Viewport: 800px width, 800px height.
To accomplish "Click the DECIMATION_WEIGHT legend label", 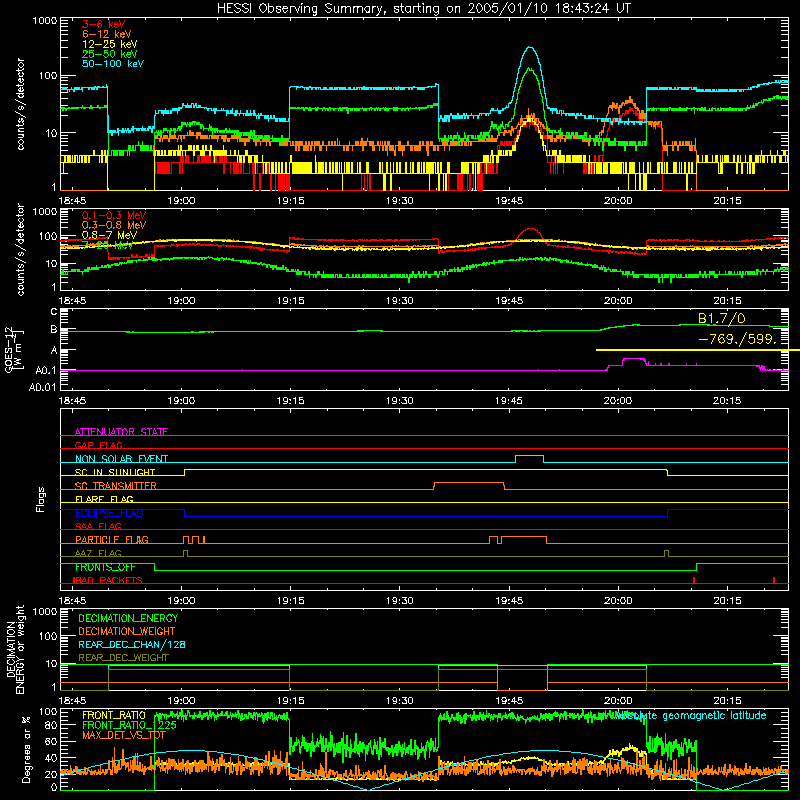I will tap(127, 632).
